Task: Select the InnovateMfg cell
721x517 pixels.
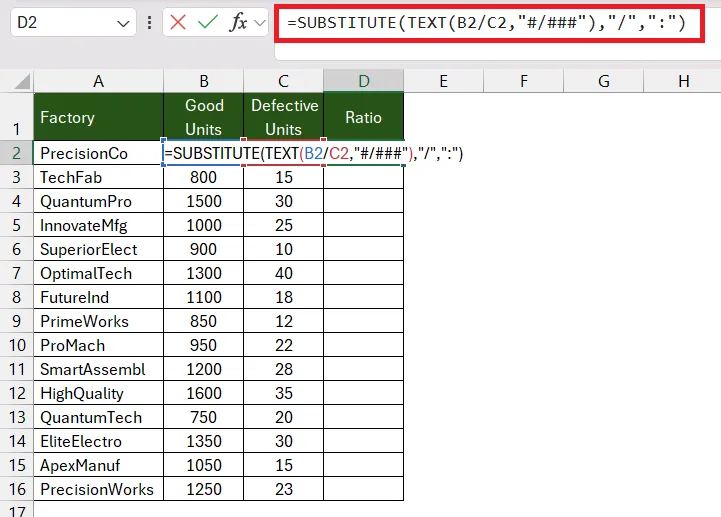Action: click(x=98, y=225)
